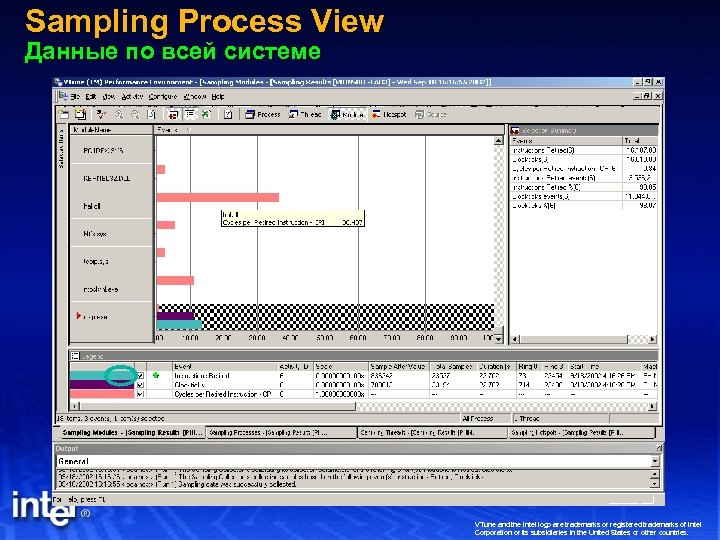Image resolution: width=720 pixels, height=540 pixels.
Task: Click the second toolbar icon with the star badge
Action: [x=80, y=114]
